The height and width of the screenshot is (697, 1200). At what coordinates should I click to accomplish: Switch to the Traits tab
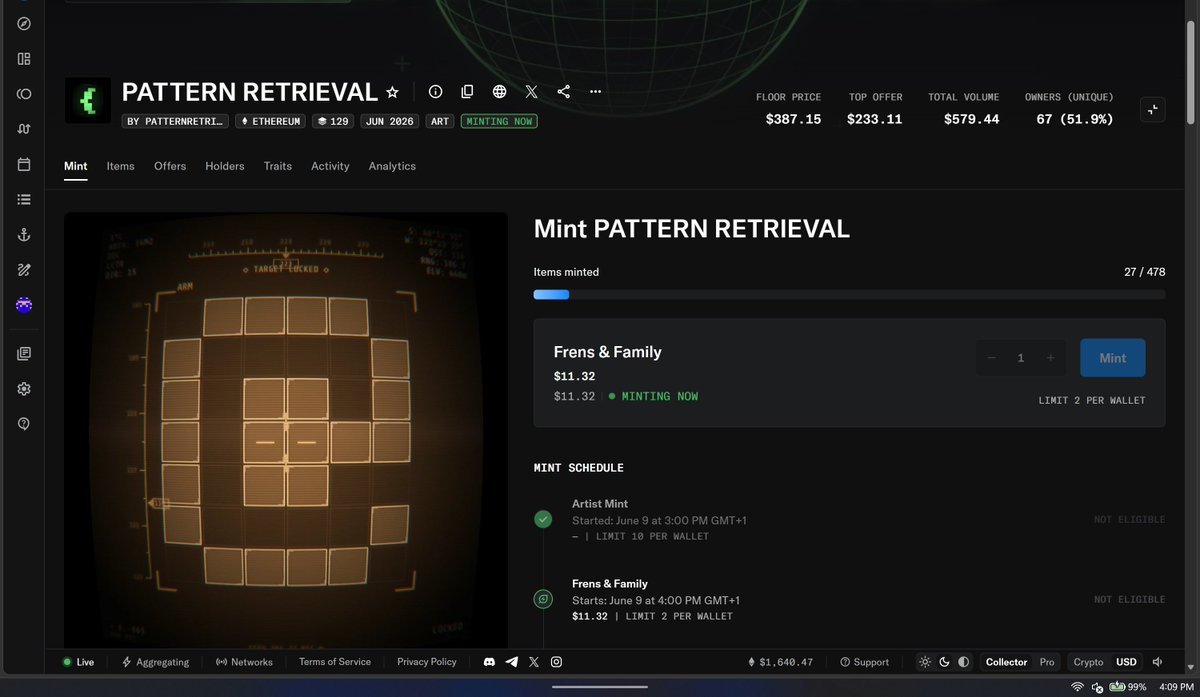(x=278, y=166)
